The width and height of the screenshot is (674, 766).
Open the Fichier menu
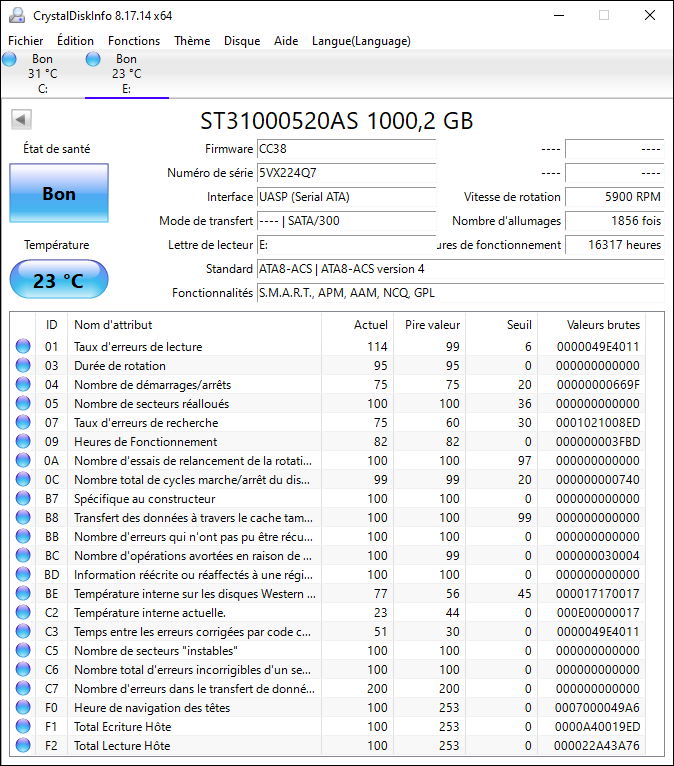[26, 41]
